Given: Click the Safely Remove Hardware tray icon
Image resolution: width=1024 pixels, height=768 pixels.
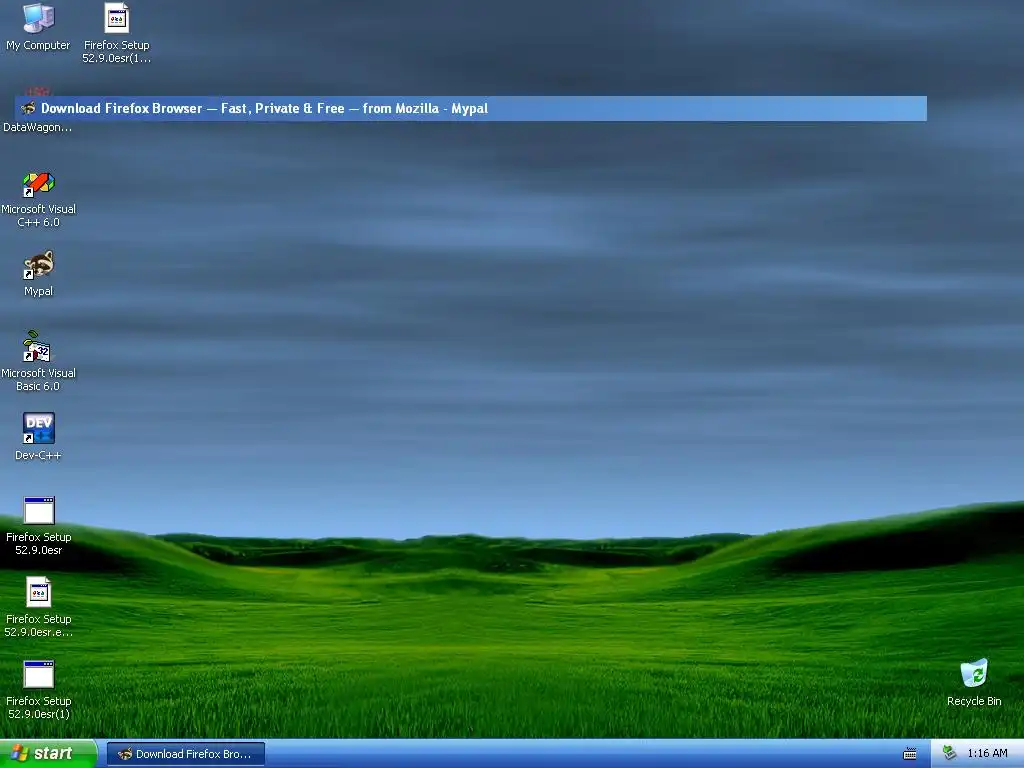Looking at the screenshot, I should 950,753.
